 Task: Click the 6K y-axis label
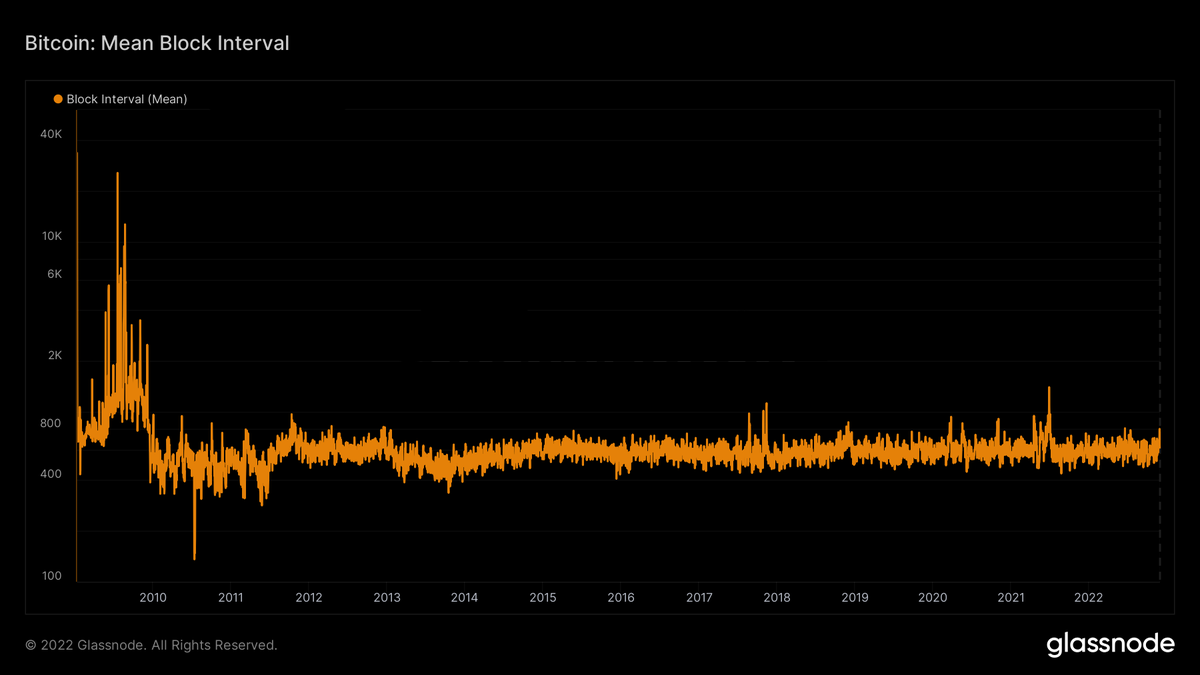[54, 274]
